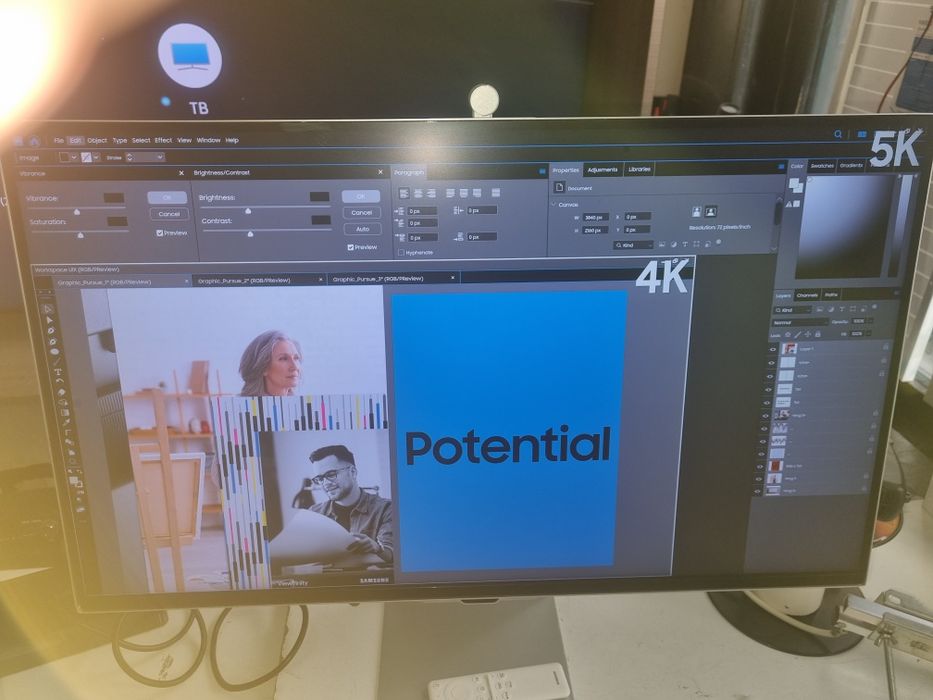Choose justify all in the Paragraph panel
Screen dimensions: 933x700
coord(496,193)
